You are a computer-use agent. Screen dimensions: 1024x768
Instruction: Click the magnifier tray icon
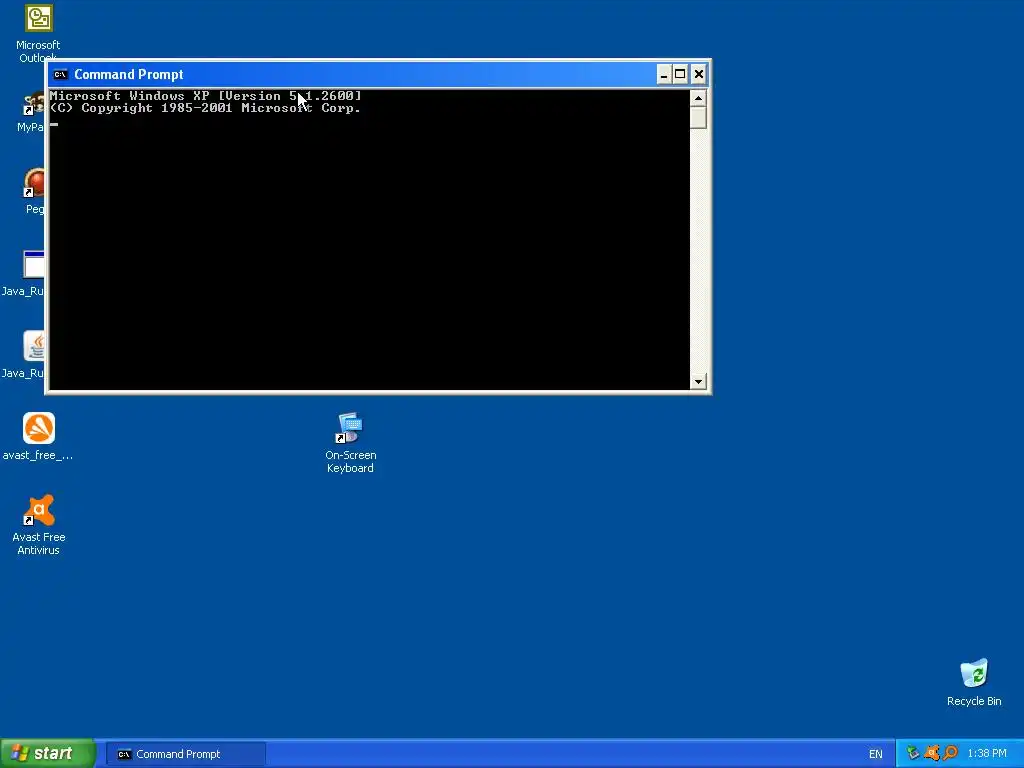[x=950, y=754]
